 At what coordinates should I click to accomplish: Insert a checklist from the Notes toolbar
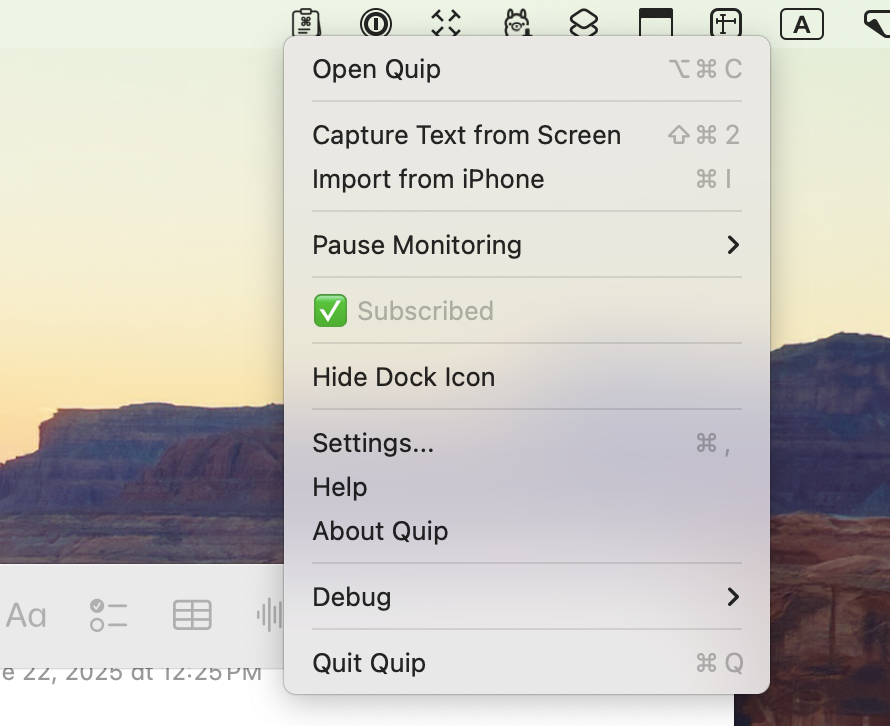[108, 615]
